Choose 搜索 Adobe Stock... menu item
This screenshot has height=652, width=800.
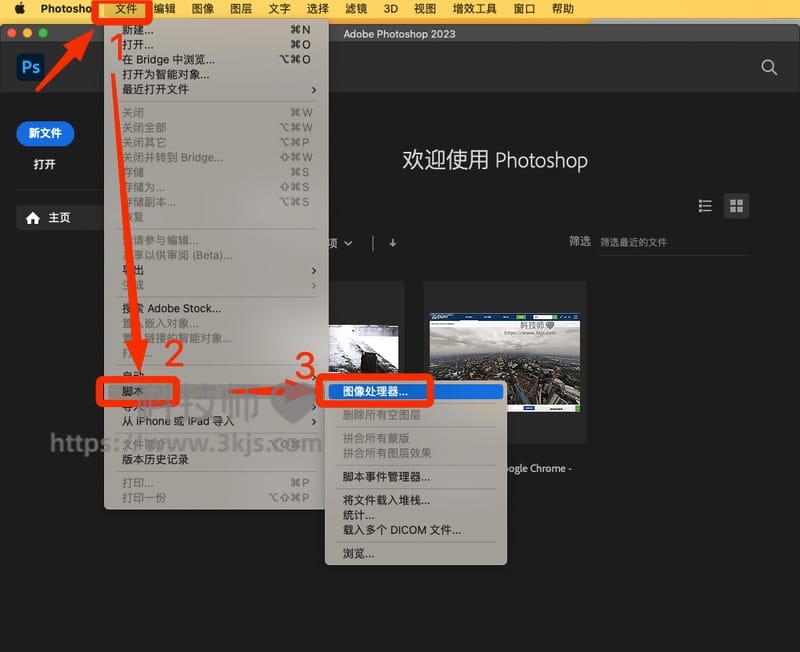[216, 308]
